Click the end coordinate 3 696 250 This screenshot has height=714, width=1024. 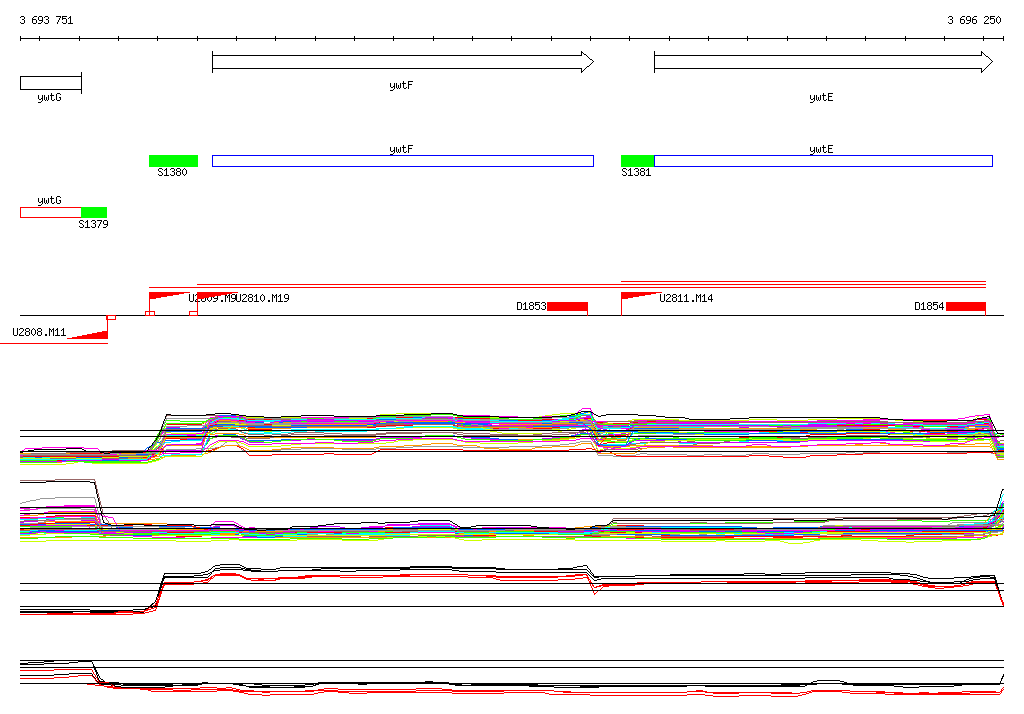pos(974,20)
